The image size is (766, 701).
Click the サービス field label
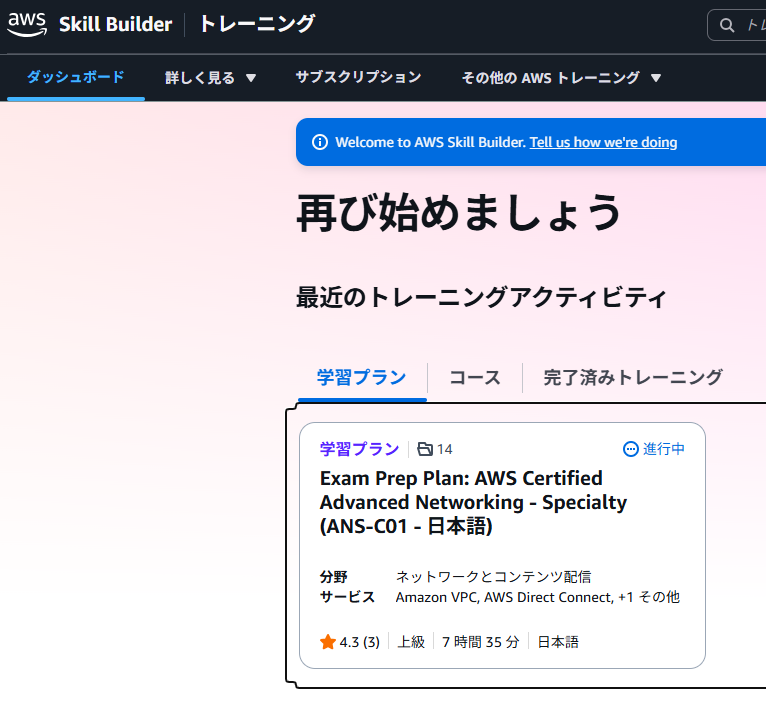pos(347,597)
